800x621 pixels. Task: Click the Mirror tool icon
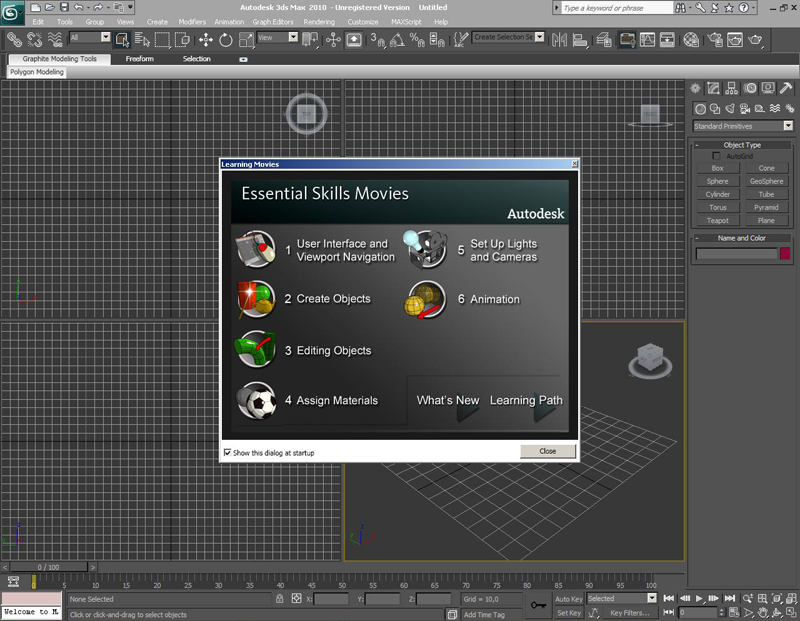click(x=559, y=39)
